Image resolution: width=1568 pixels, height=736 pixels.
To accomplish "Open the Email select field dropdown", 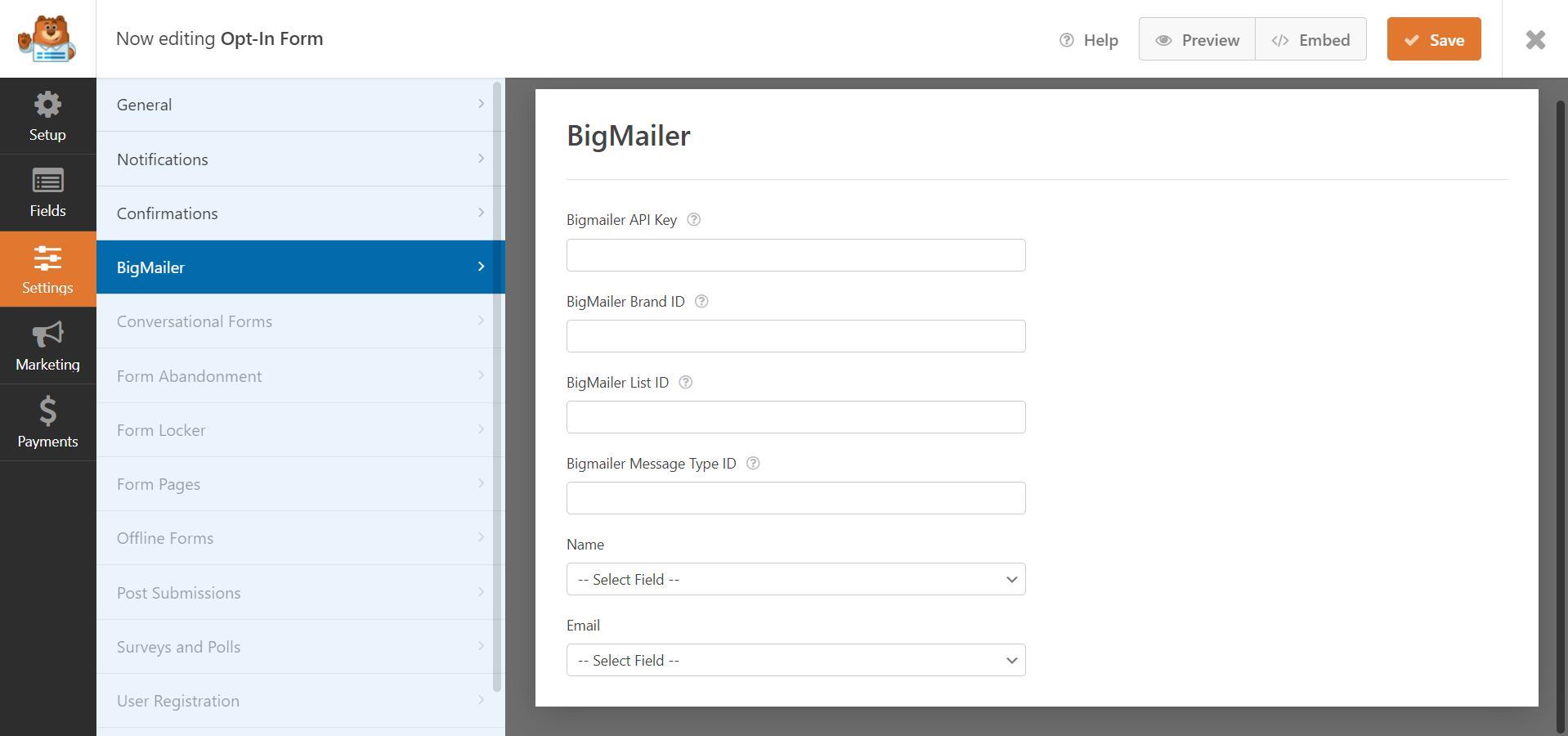I will 795,660.
